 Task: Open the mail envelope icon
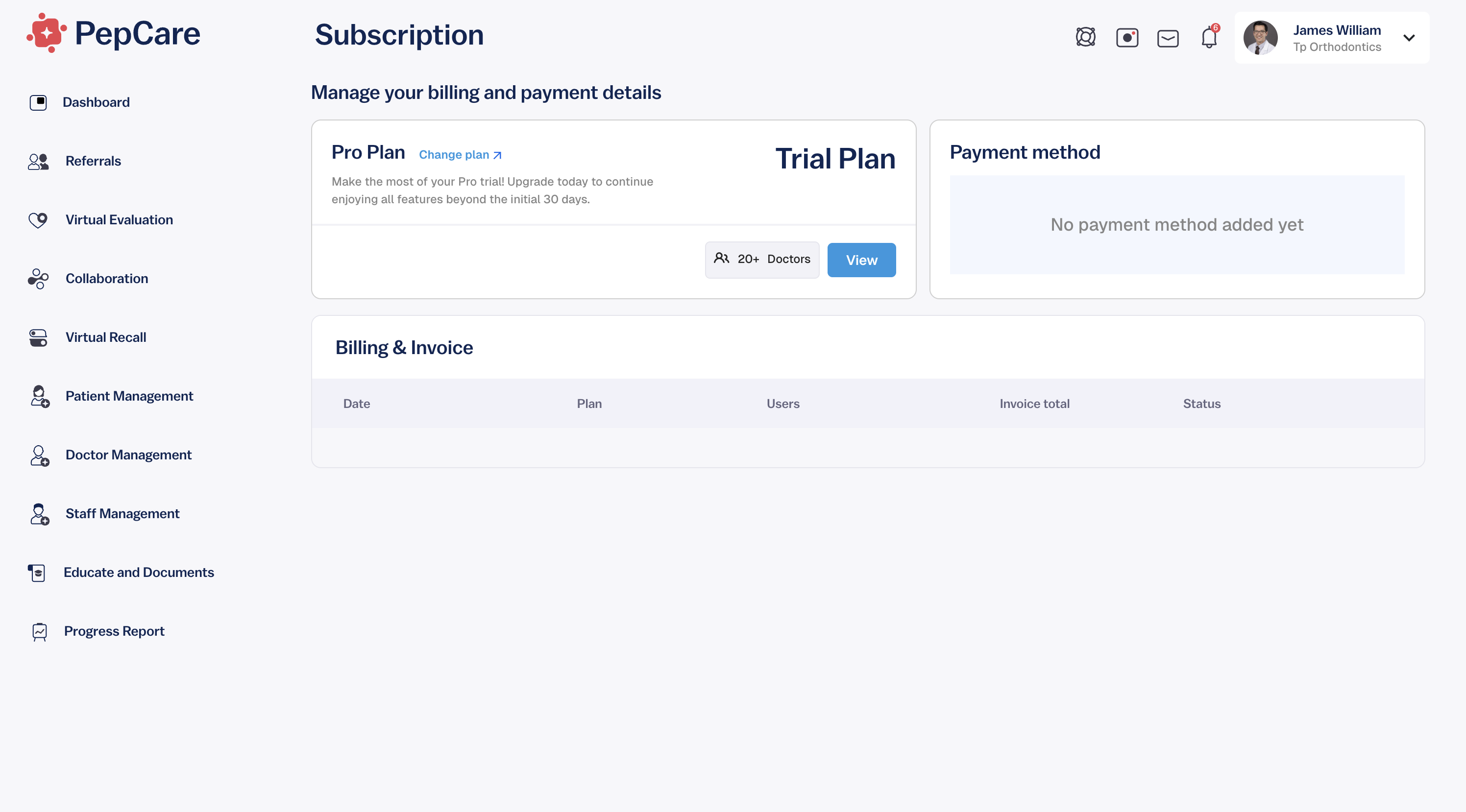(1168, 38)
